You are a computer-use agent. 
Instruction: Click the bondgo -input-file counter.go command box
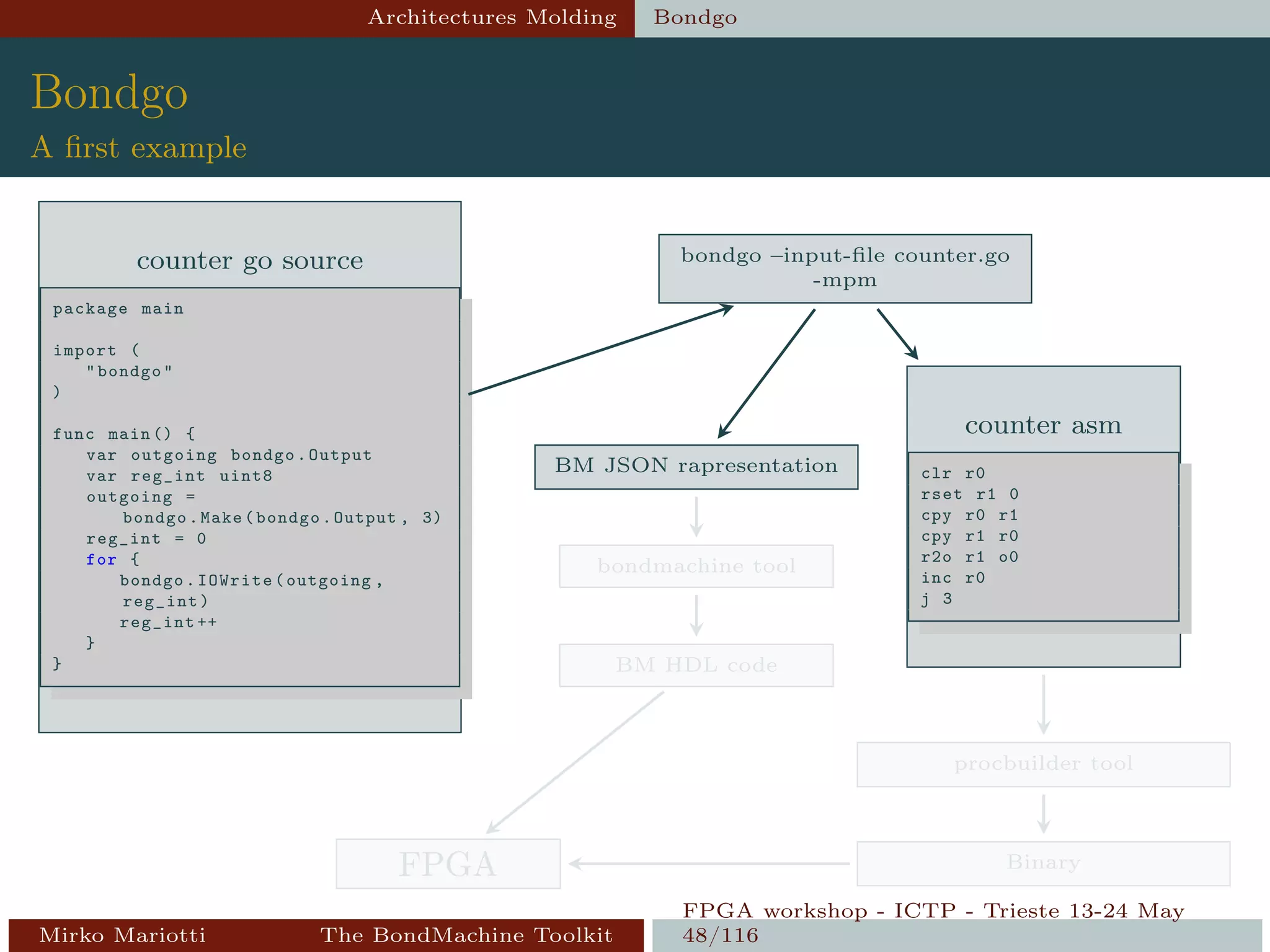tap(845, 268)
